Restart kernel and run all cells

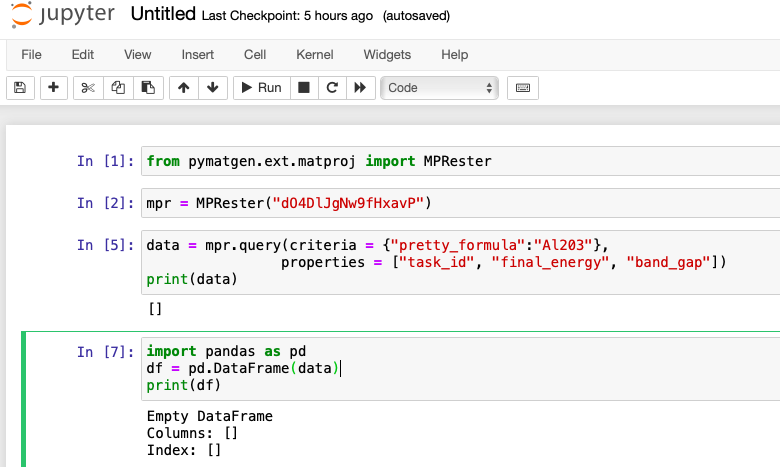pos(360,88)
